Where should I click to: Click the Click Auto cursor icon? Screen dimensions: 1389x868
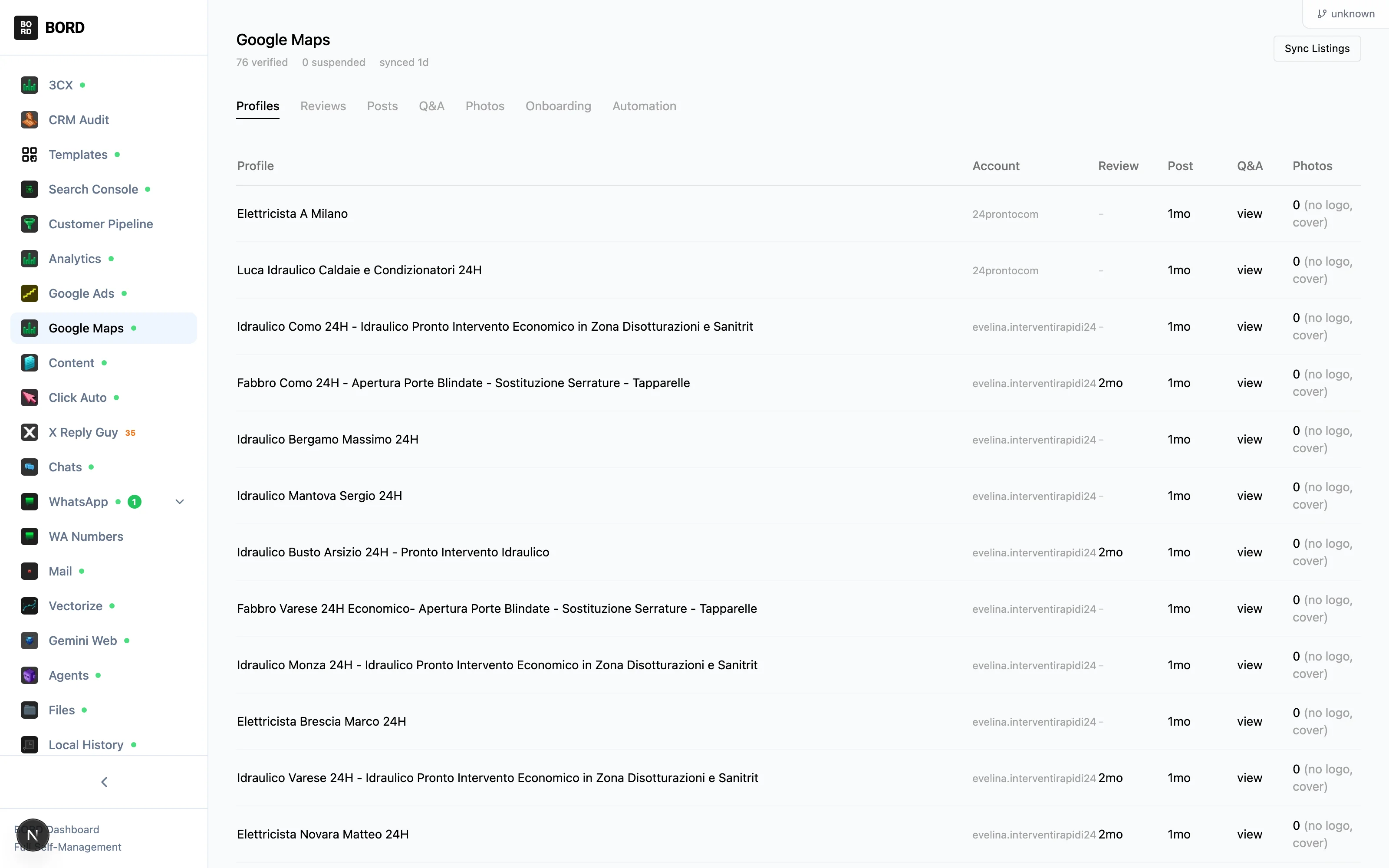click(29, 398)
